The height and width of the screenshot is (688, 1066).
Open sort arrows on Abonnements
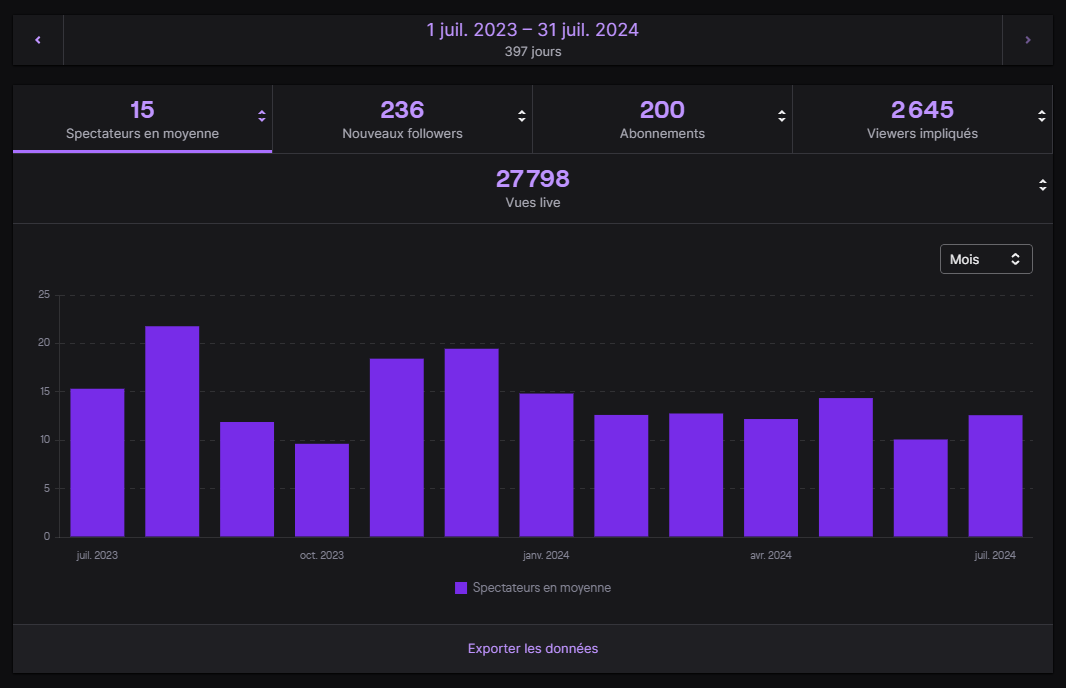782,116
